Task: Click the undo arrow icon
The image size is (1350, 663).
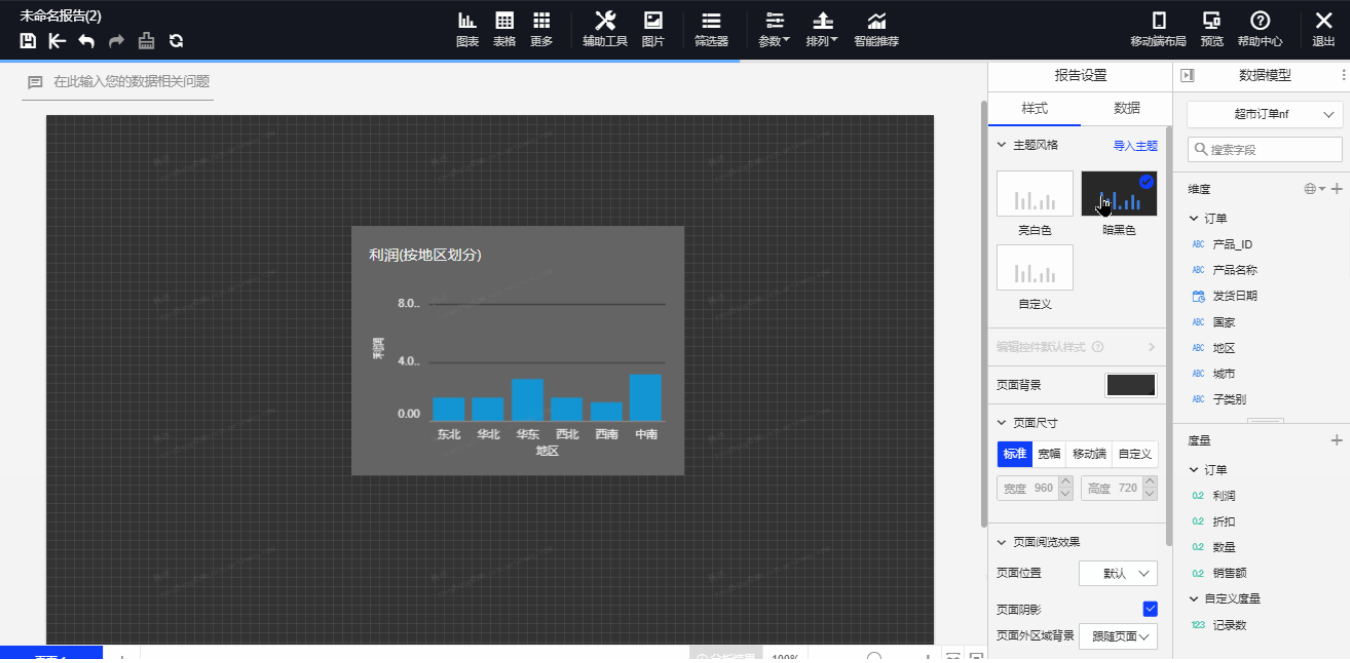Action: (x=87, y=41)
